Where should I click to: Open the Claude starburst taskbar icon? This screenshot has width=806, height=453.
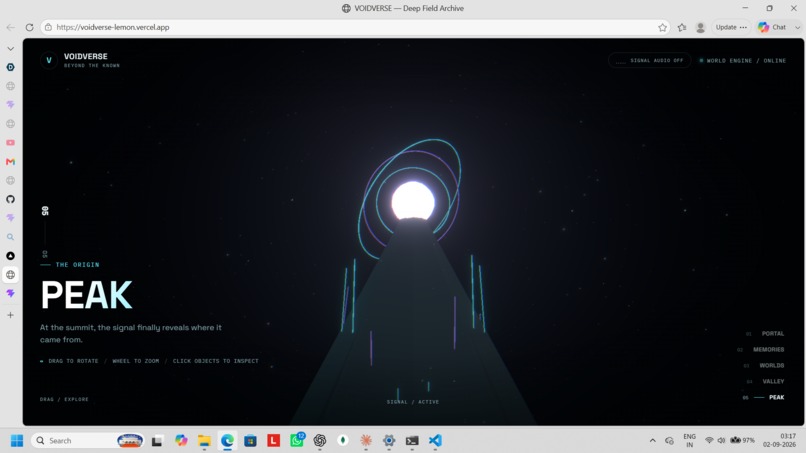[x=366, y=441]
